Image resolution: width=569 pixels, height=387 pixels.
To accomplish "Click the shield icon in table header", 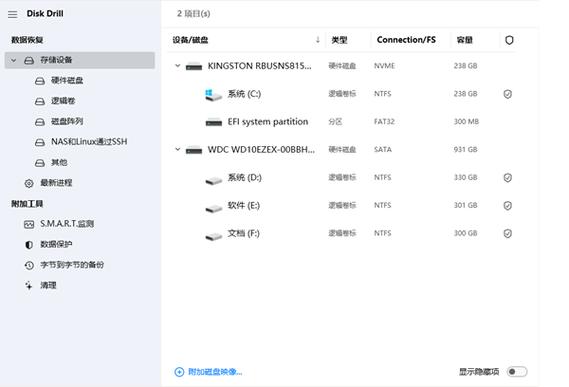I will point(509,40).
